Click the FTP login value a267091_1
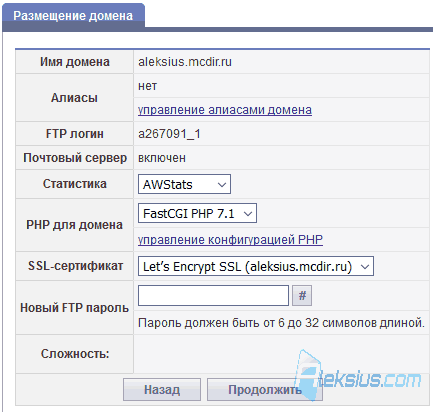The image size is (433, 412). tap(169, 134)
